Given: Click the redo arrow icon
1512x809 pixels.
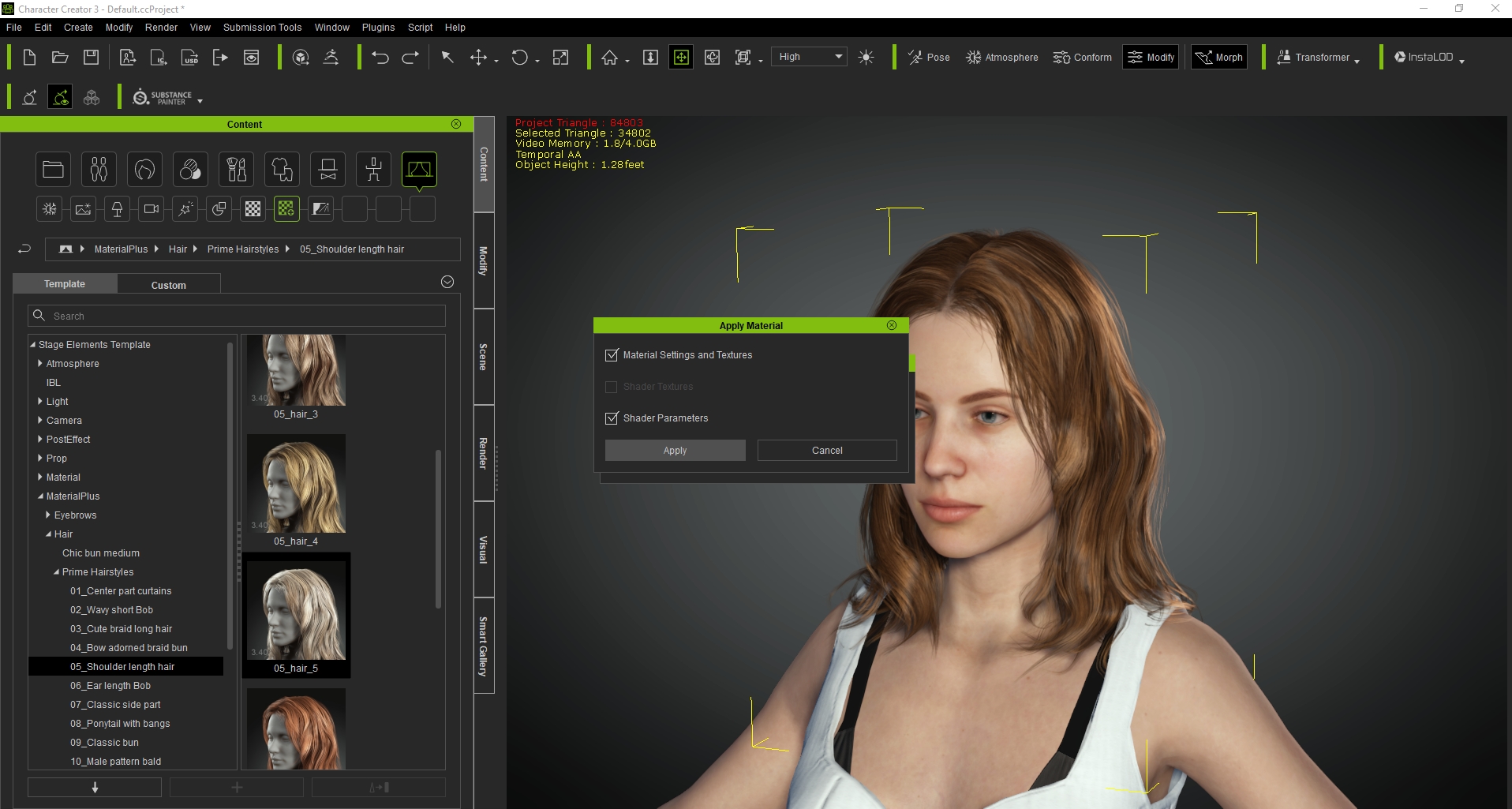Looking at the screenshot, I should point(410,57).
